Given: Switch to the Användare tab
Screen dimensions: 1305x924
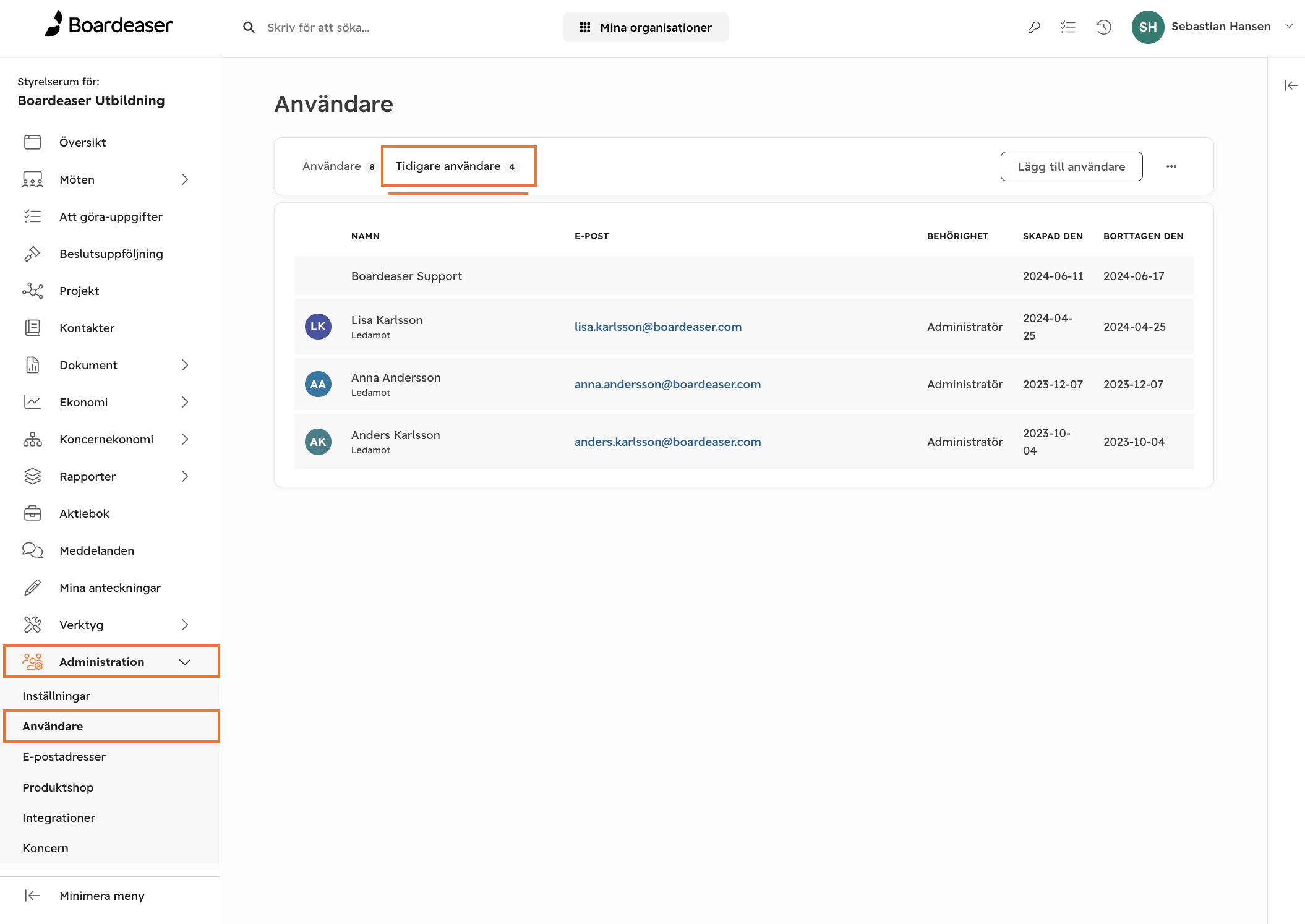Looking at the screenshot, I should point(339,166).
